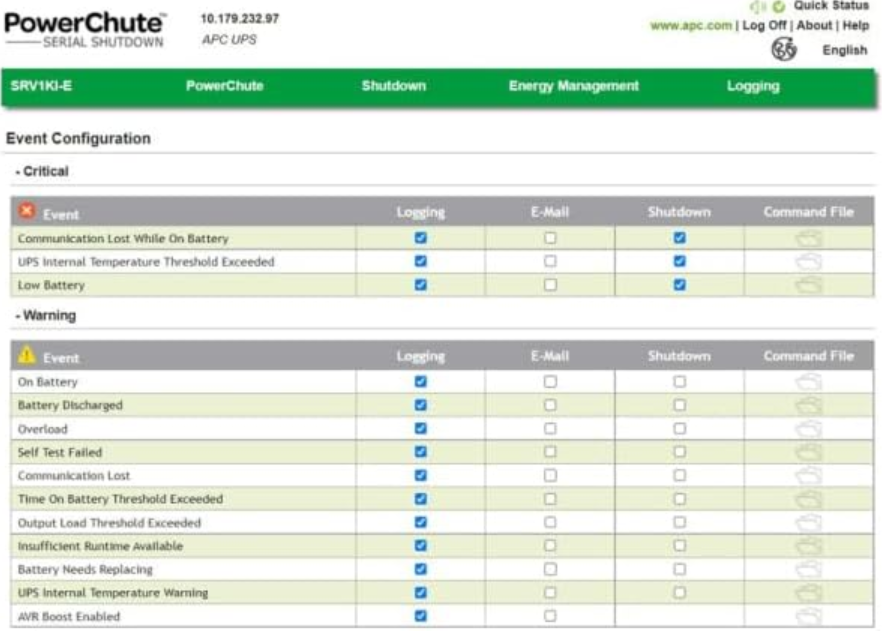Viewport: 882px width, 633px height.
Task: Click the PowerChute Serial Shutdown logo
Action: (x=84, y=30)
